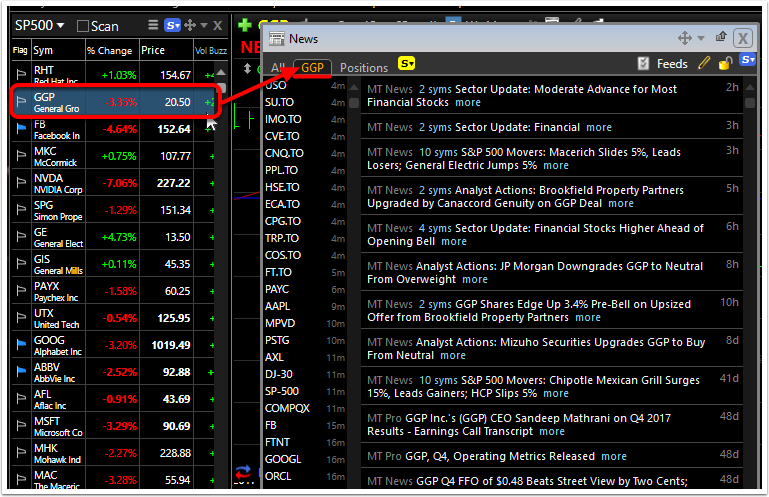Switch to the Positions news tab
The image size is (769, 497).
[x=364, y=68]
